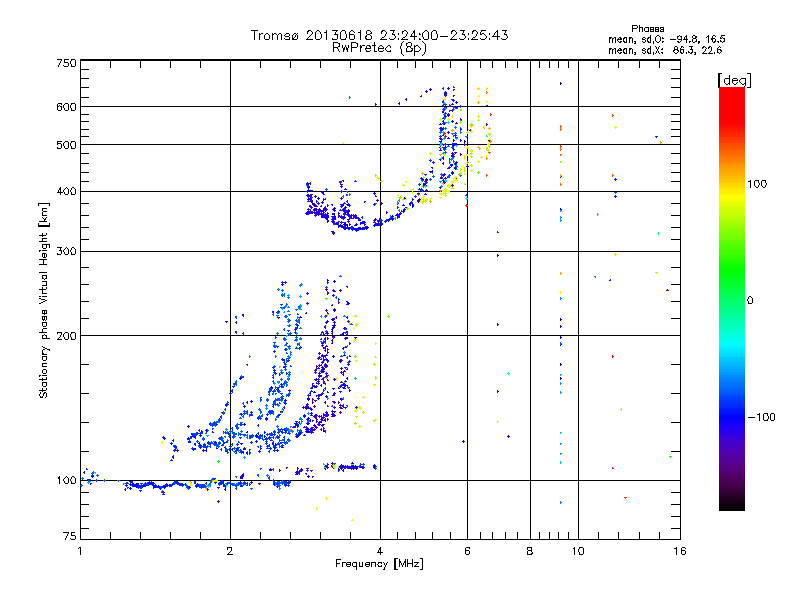Click the y-axis label '600'
800x600 pixels.
click(66, 107)
